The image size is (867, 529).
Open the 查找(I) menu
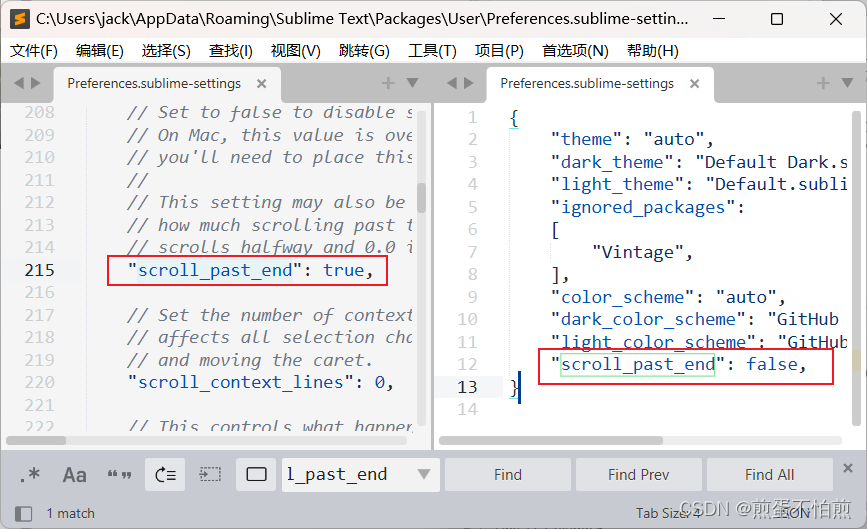click(x=231, y=51)
